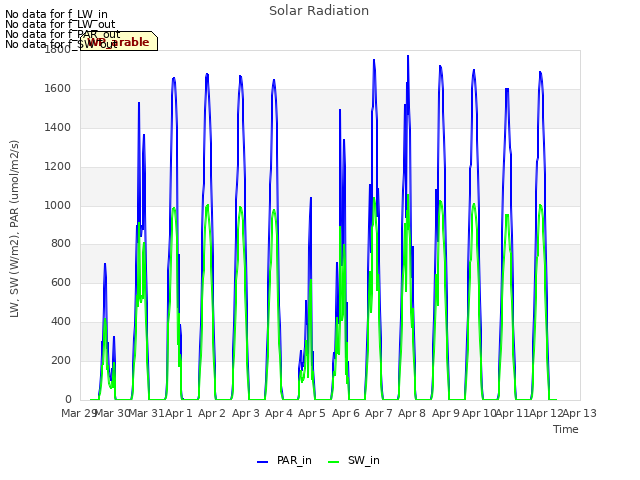Screen dimensions: 640x480
Task: Click the Apr 2 x-axis tick label
Action: 212,413
